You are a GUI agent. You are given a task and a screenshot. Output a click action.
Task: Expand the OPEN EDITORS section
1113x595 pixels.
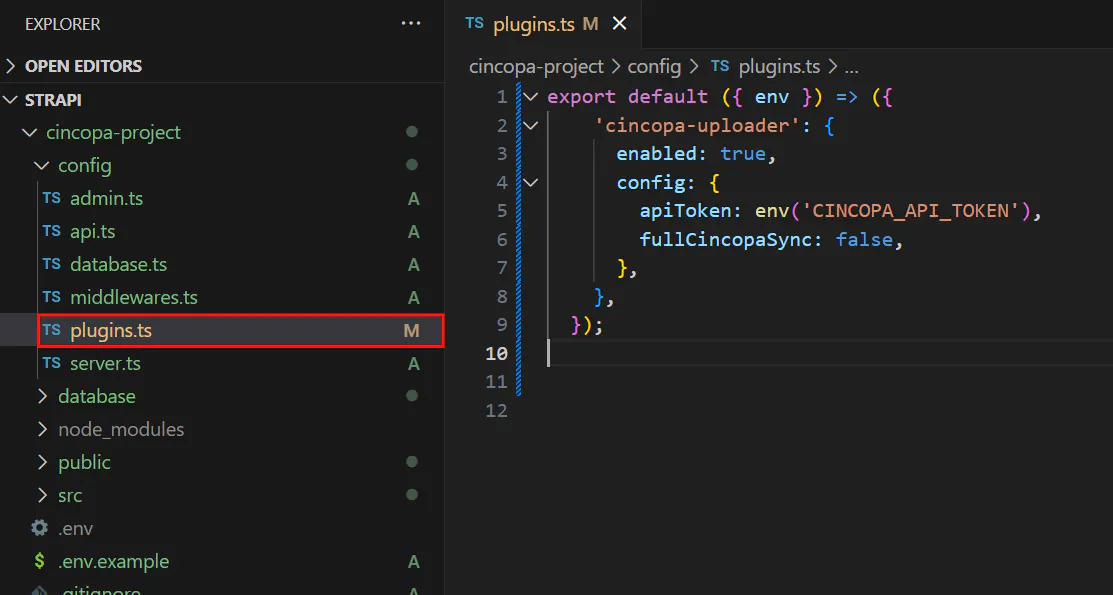222,66
